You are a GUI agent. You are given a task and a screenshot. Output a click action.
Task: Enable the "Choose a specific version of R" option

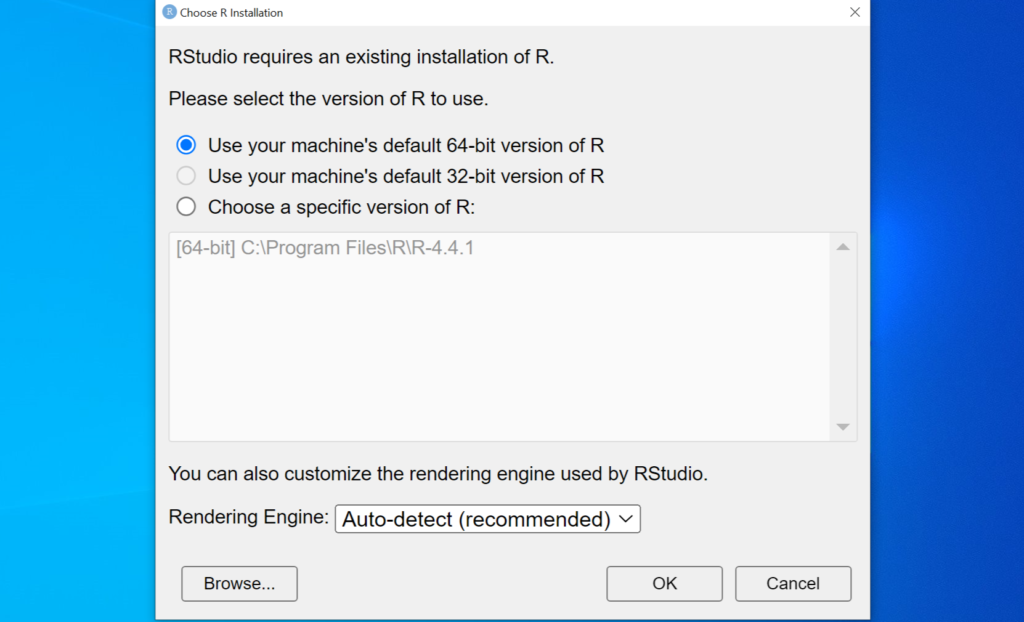[x=185, y=208]
